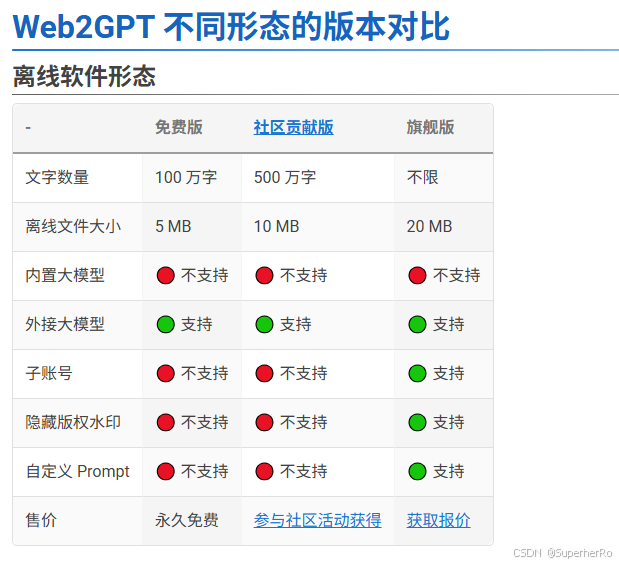Click red dot for 子账号 under 社区贡献版

pyautogui.click(x=264, y=373)
